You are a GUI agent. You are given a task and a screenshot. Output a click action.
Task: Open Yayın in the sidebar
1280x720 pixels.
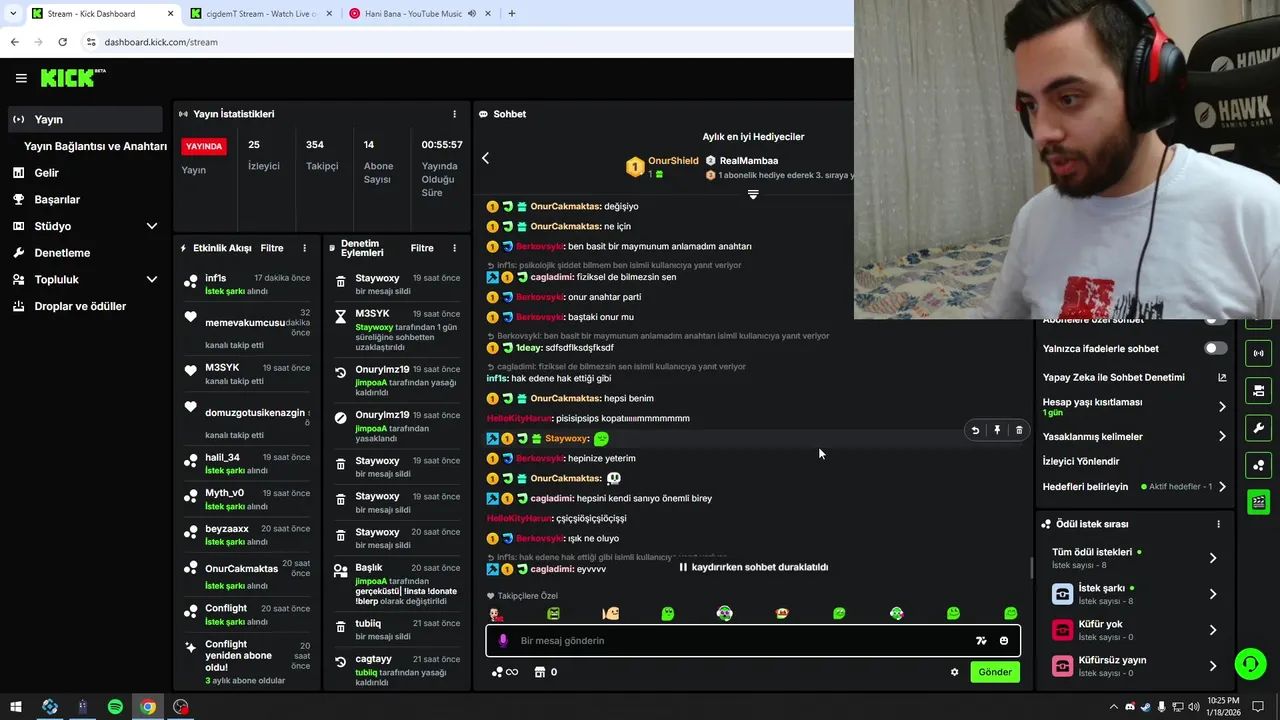tap(84, 119)
